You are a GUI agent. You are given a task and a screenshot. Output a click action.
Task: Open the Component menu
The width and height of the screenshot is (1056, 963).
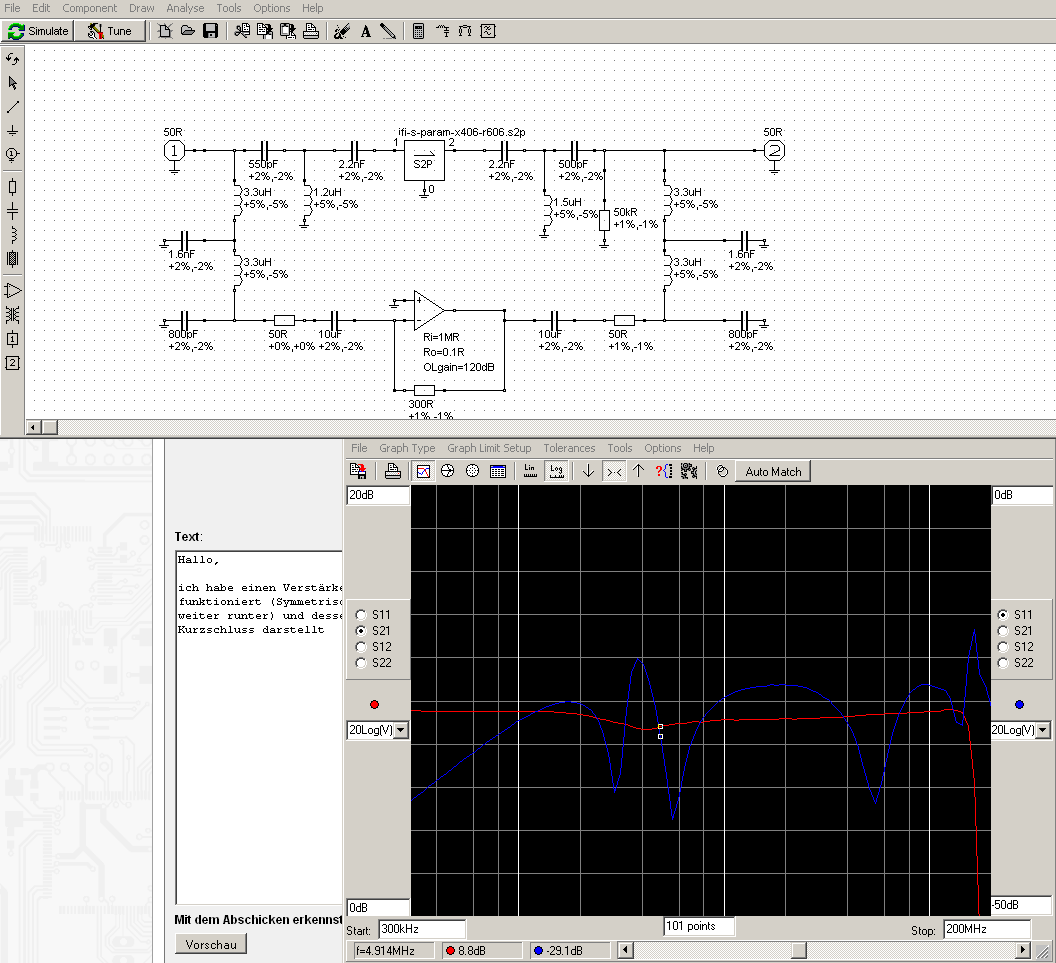pyautogui.click(x=90, y=8)
